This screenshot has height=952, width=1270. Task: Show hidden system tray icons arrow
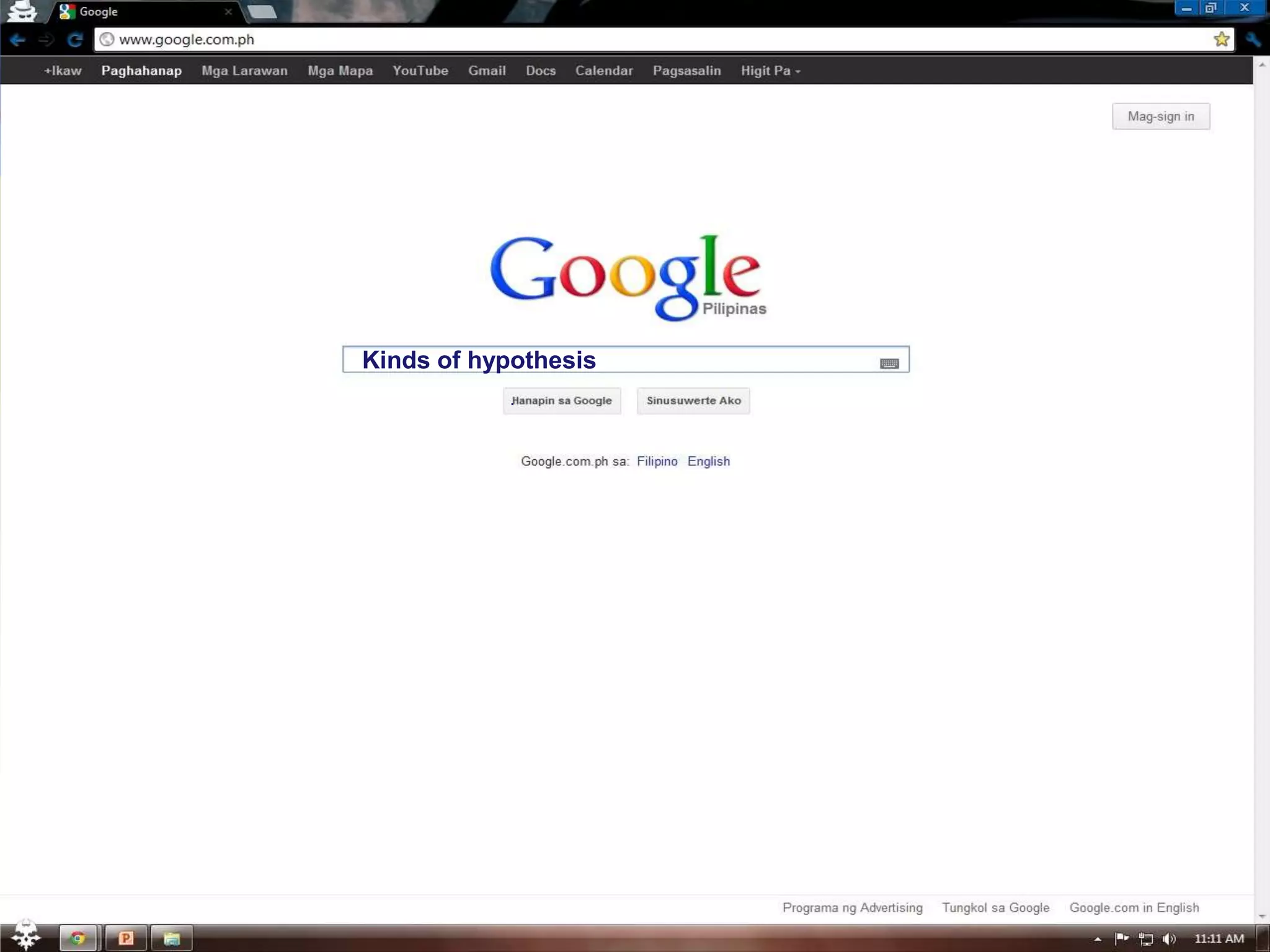(1098, 939)
